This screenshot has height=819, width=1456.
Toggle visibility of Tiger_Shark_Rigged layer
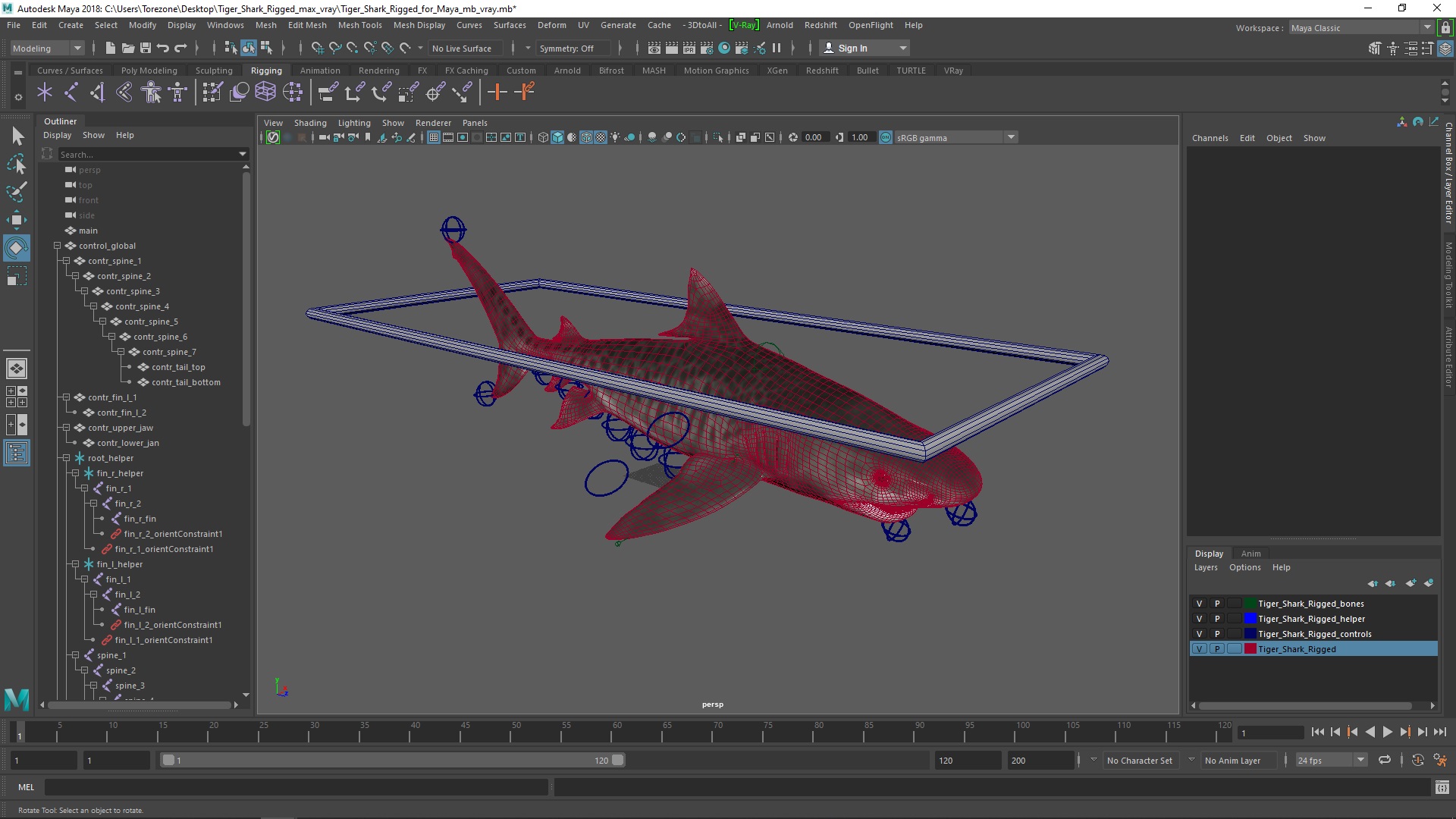tap(1199, 649)
